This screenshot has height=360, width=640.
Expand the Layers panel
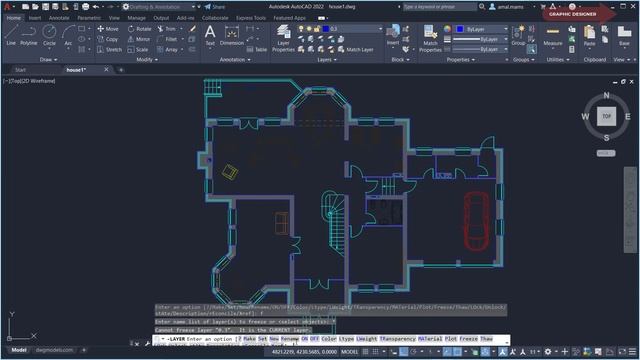click(327, 60)
